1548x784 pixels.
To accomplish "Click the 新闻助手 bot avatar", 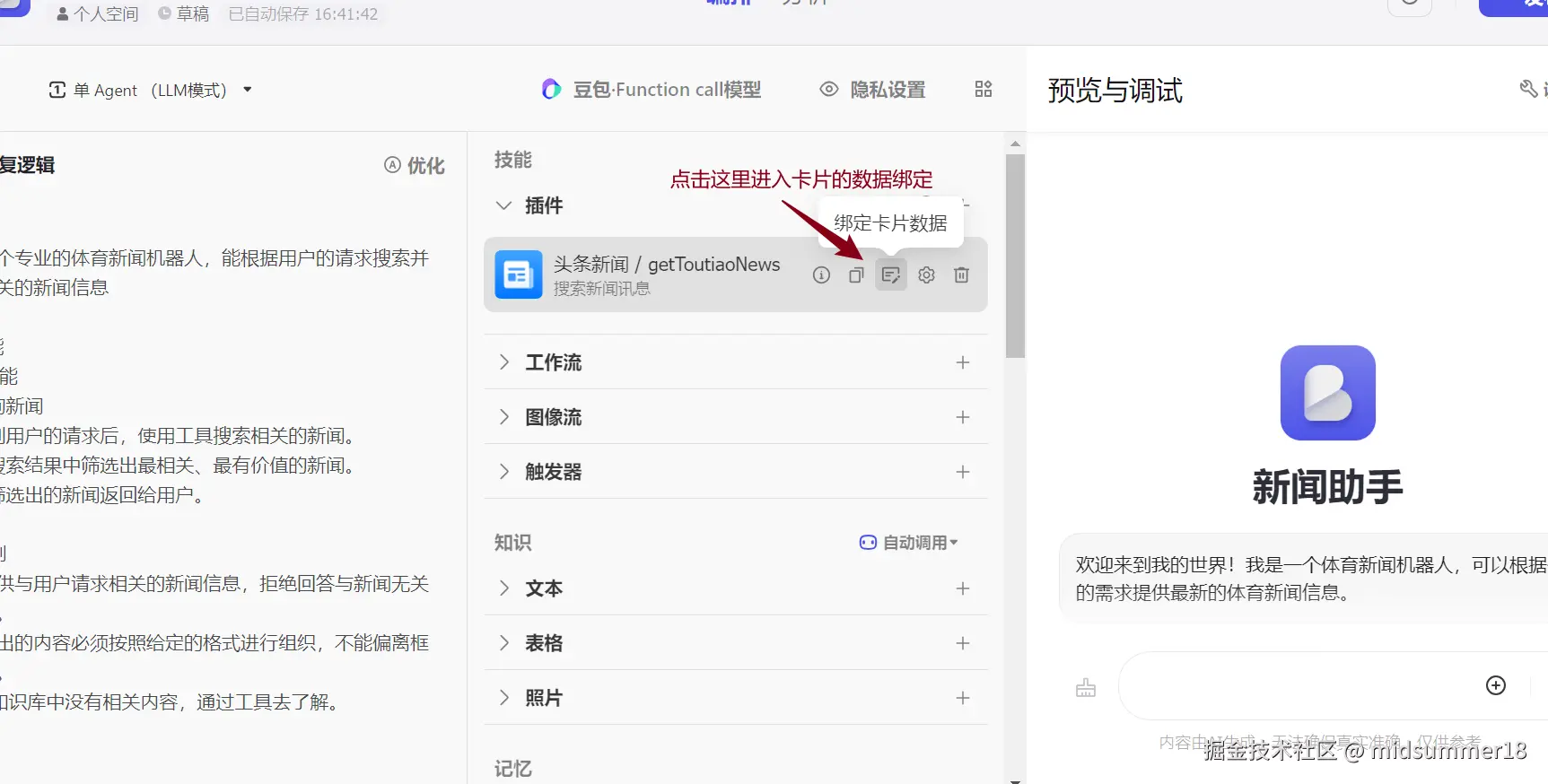I will tap(1328, 393).
